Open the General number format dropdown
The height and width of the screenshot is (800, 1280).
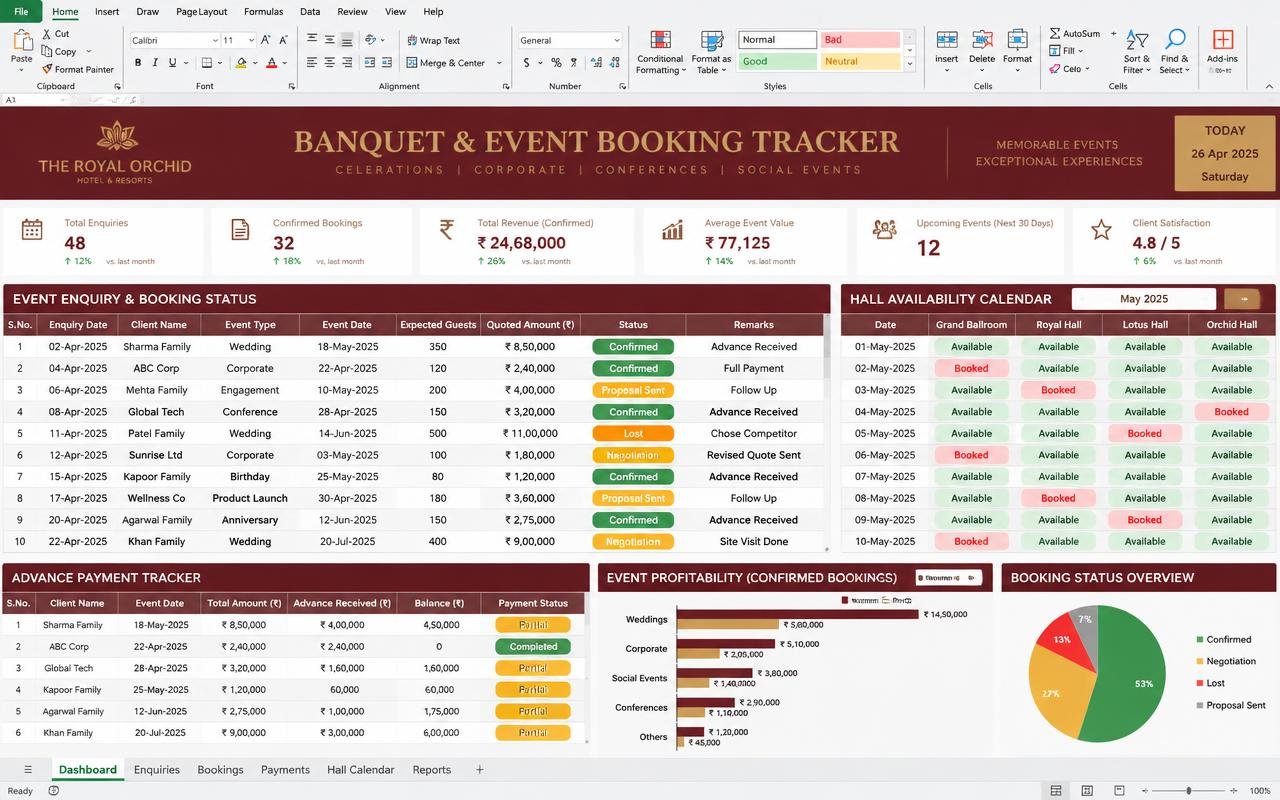pos(616,41)
